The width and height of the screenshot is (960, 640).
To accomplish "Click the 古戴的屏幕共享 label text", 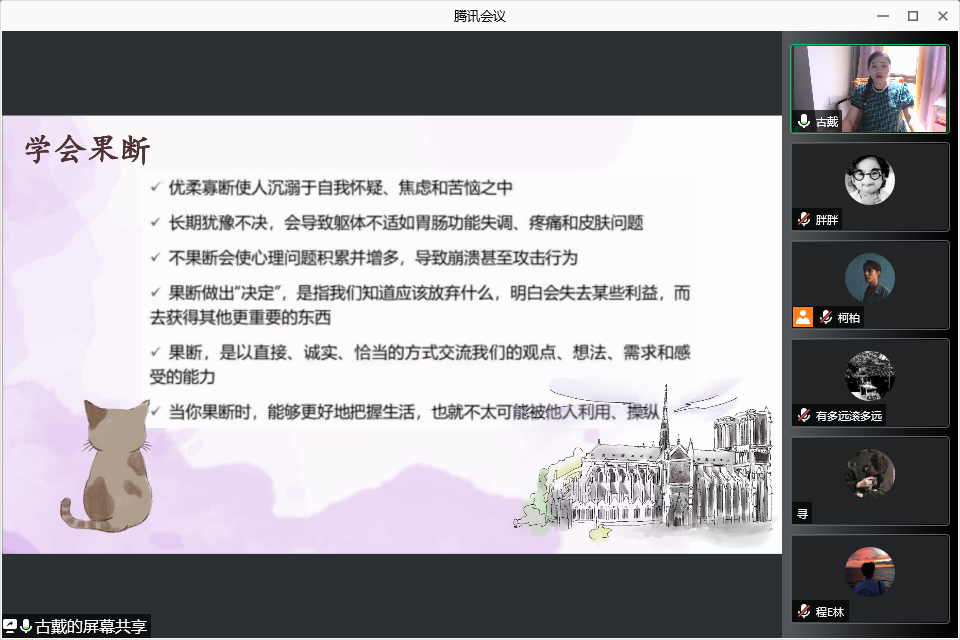I will click(91, 627).
